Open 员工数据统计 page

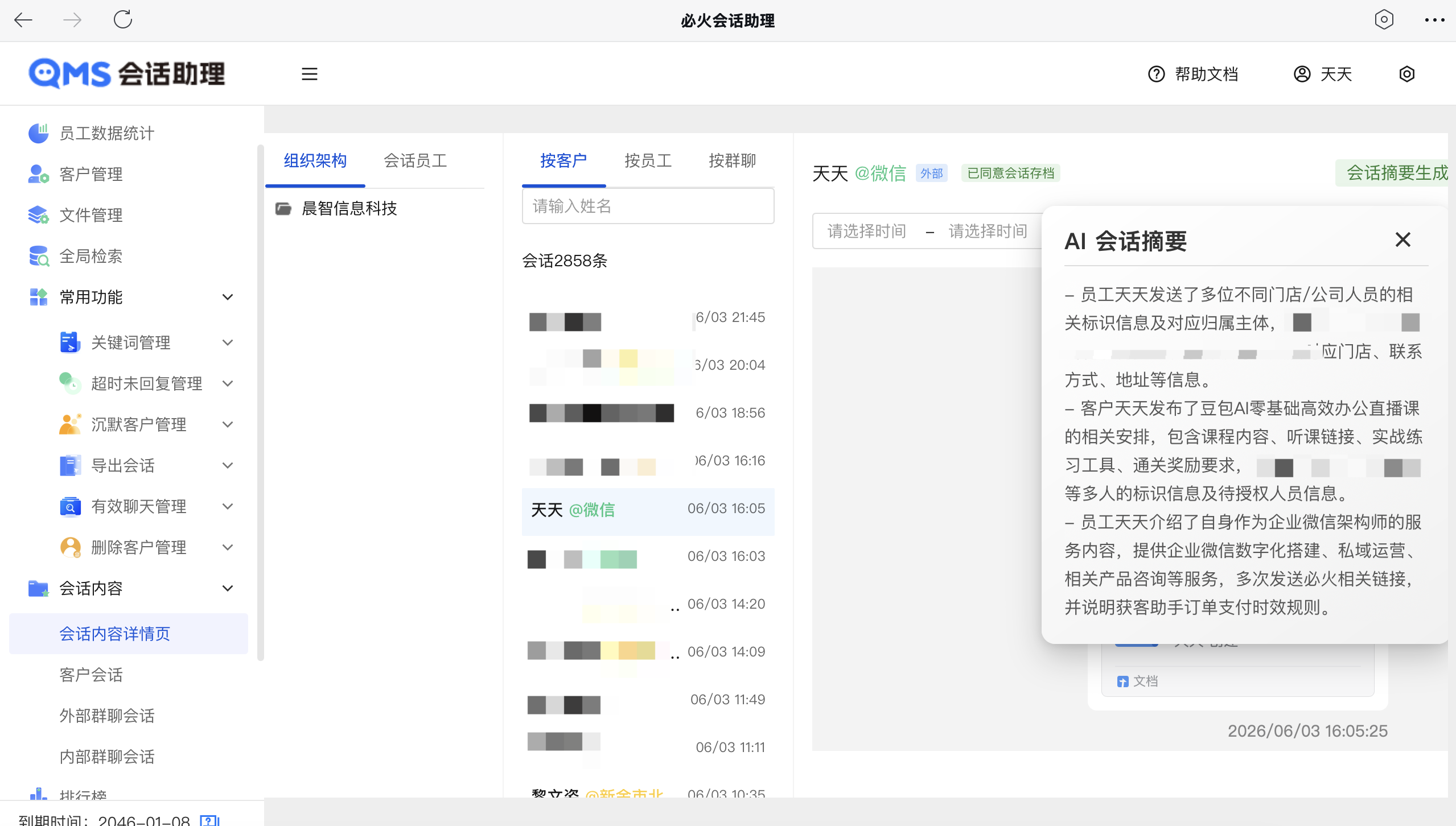tap(107, 133)
